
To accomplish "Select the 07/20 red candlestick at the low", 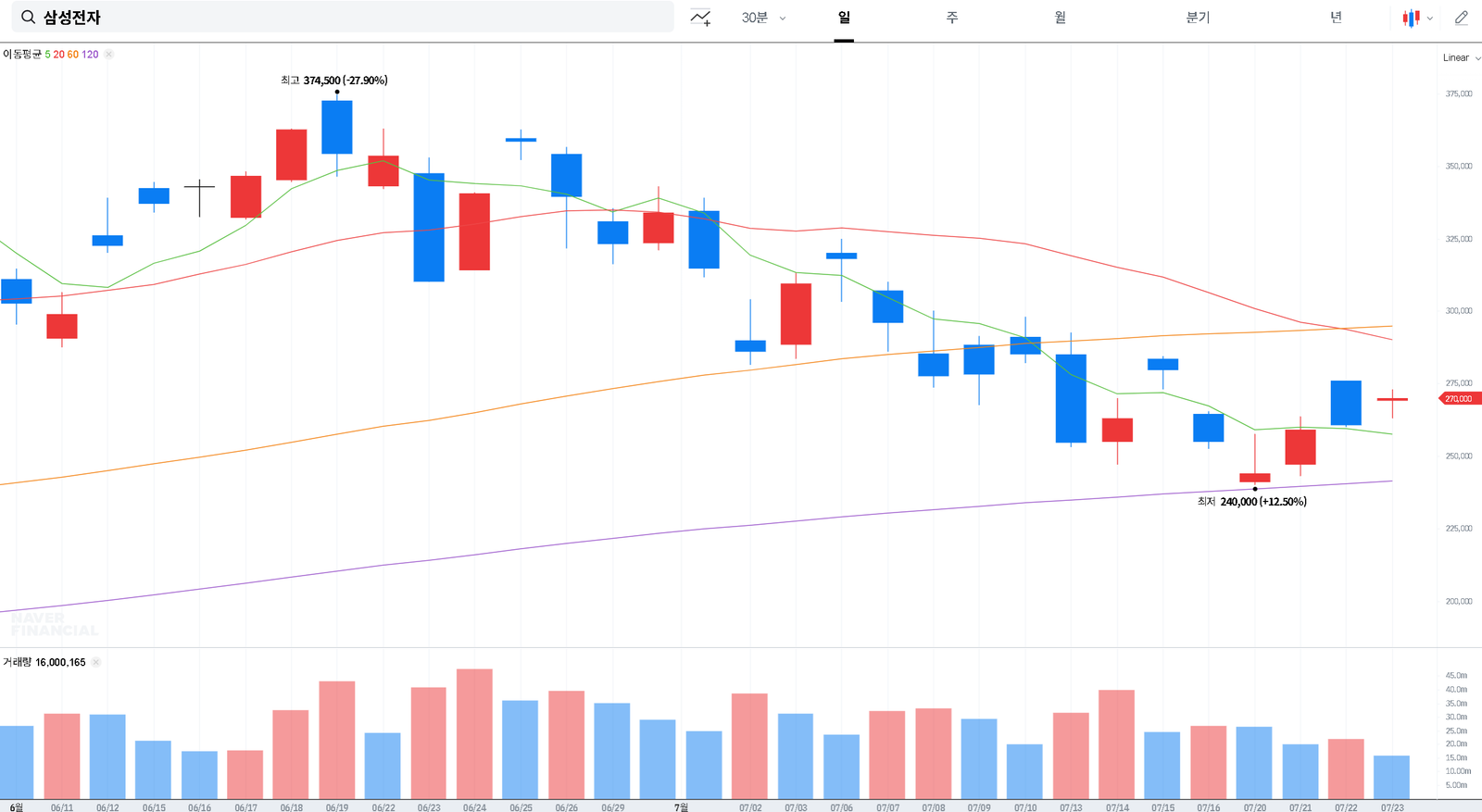I will click(1255, 478).
